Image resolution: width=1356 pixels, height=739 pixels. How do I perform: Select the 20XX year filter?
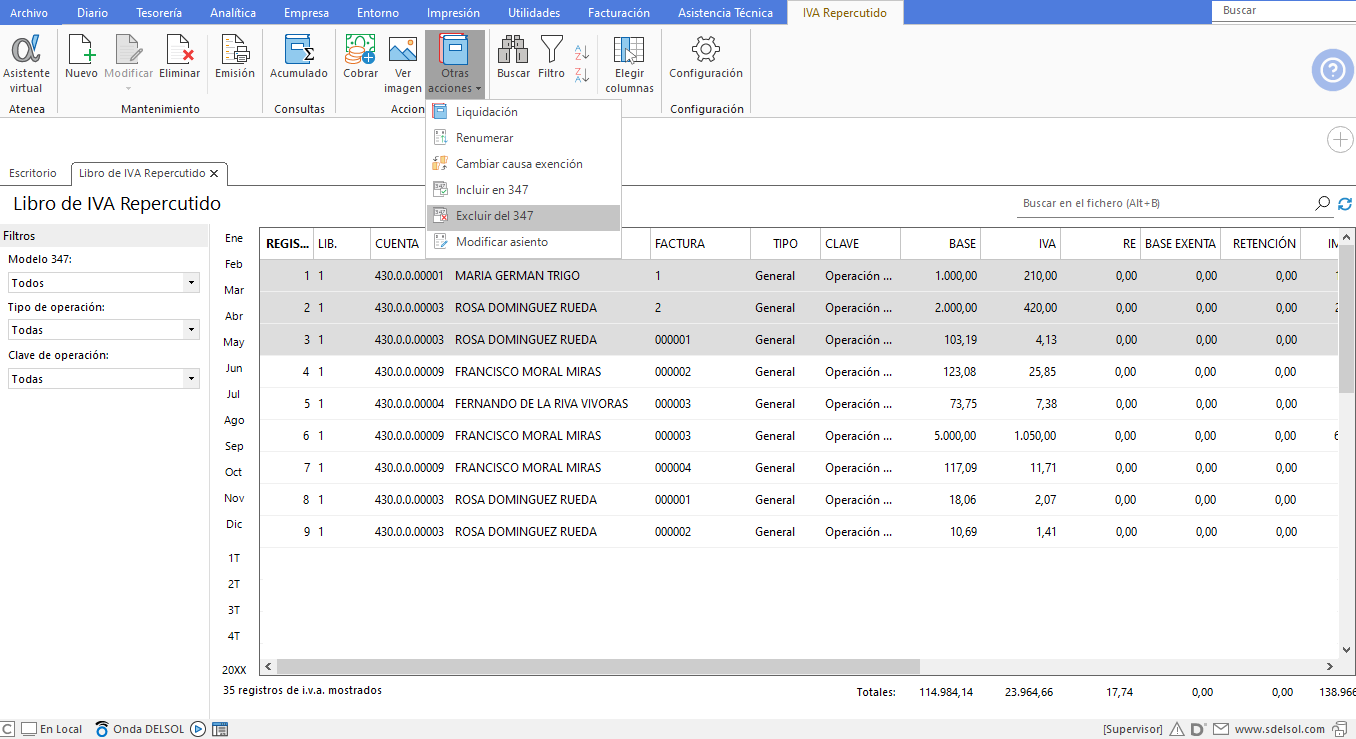234,670
